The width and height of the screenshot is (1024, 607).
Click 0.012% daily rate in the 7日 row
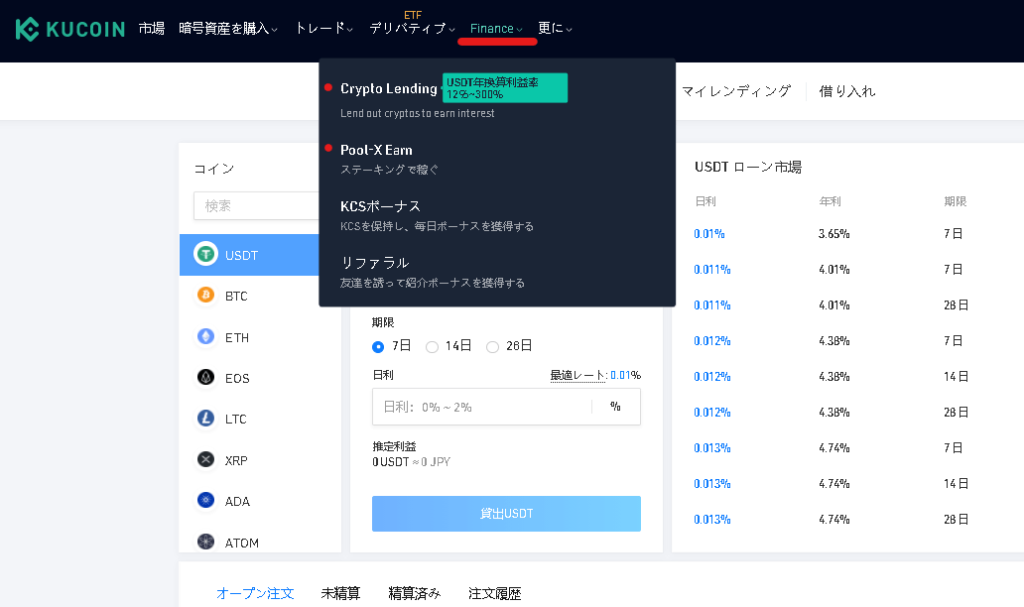[x=712, y=340]
